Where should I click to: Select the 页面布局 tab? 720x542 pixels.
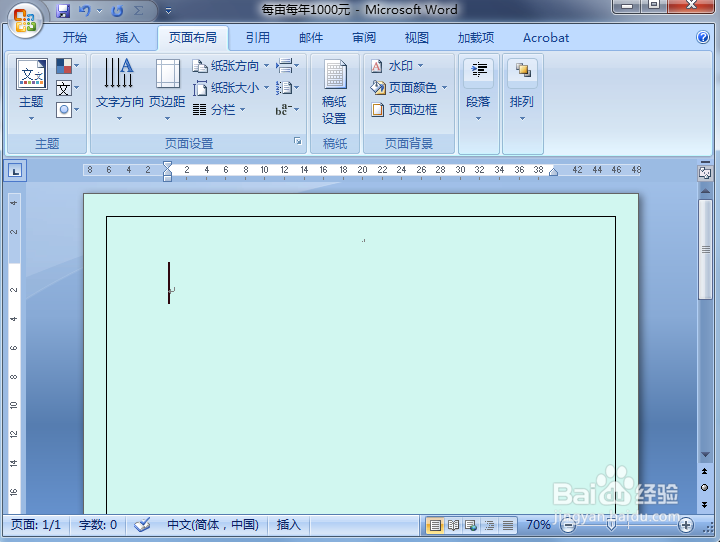coord(193,38)
